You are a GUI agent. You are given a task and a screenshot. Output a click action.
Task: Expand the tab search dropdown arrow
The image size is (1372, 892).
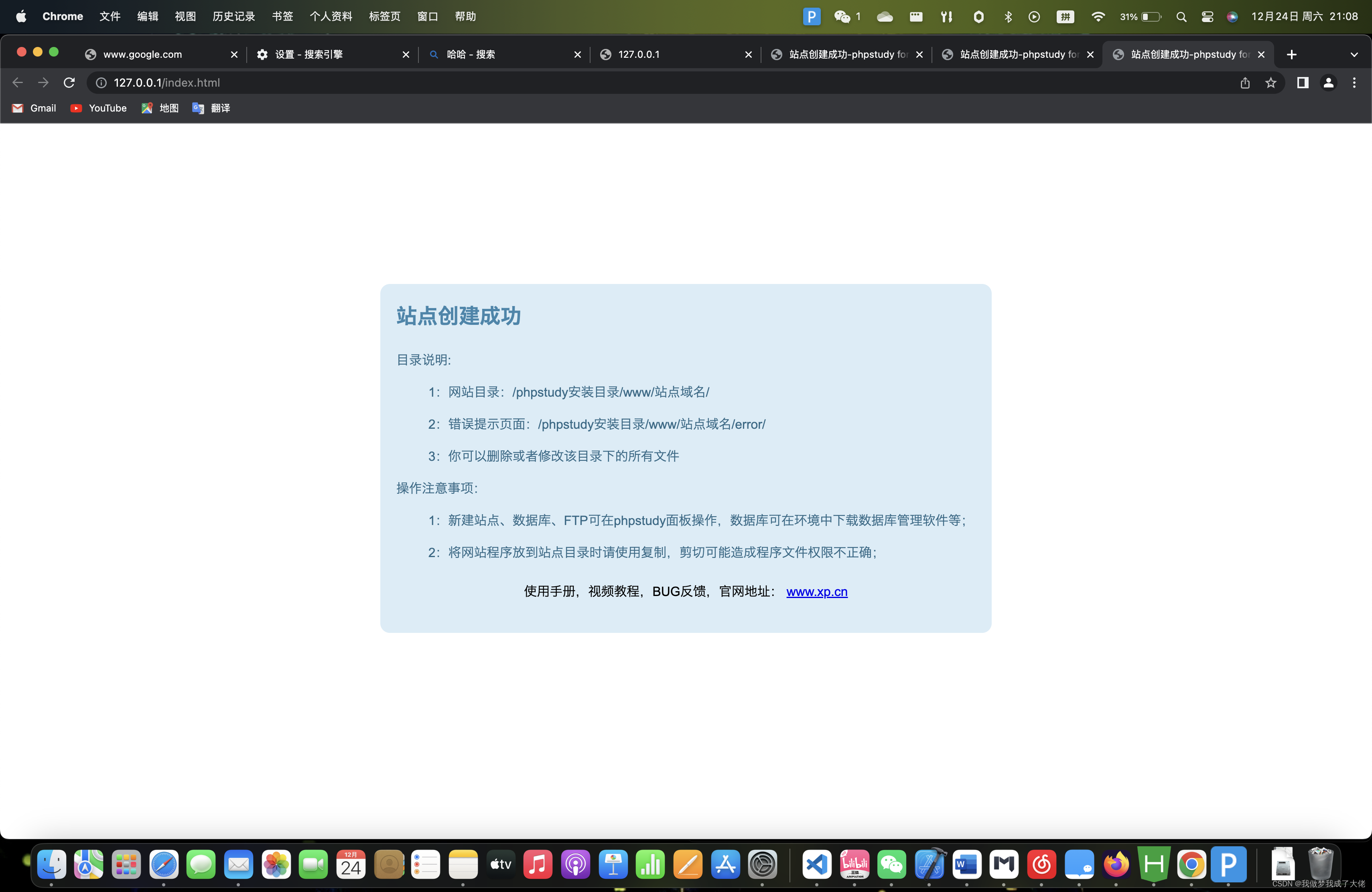(1354, 54)
